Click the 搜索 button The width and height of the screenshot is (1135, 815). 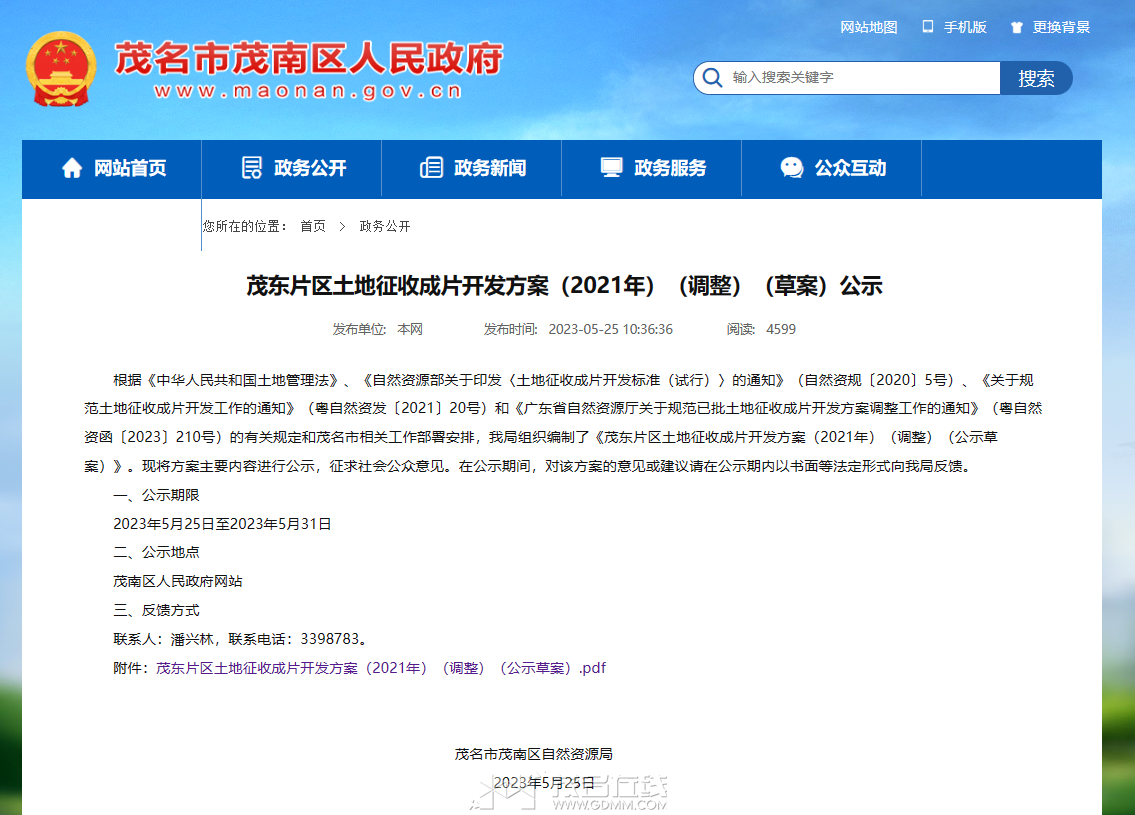click(x=1036, y=78)
